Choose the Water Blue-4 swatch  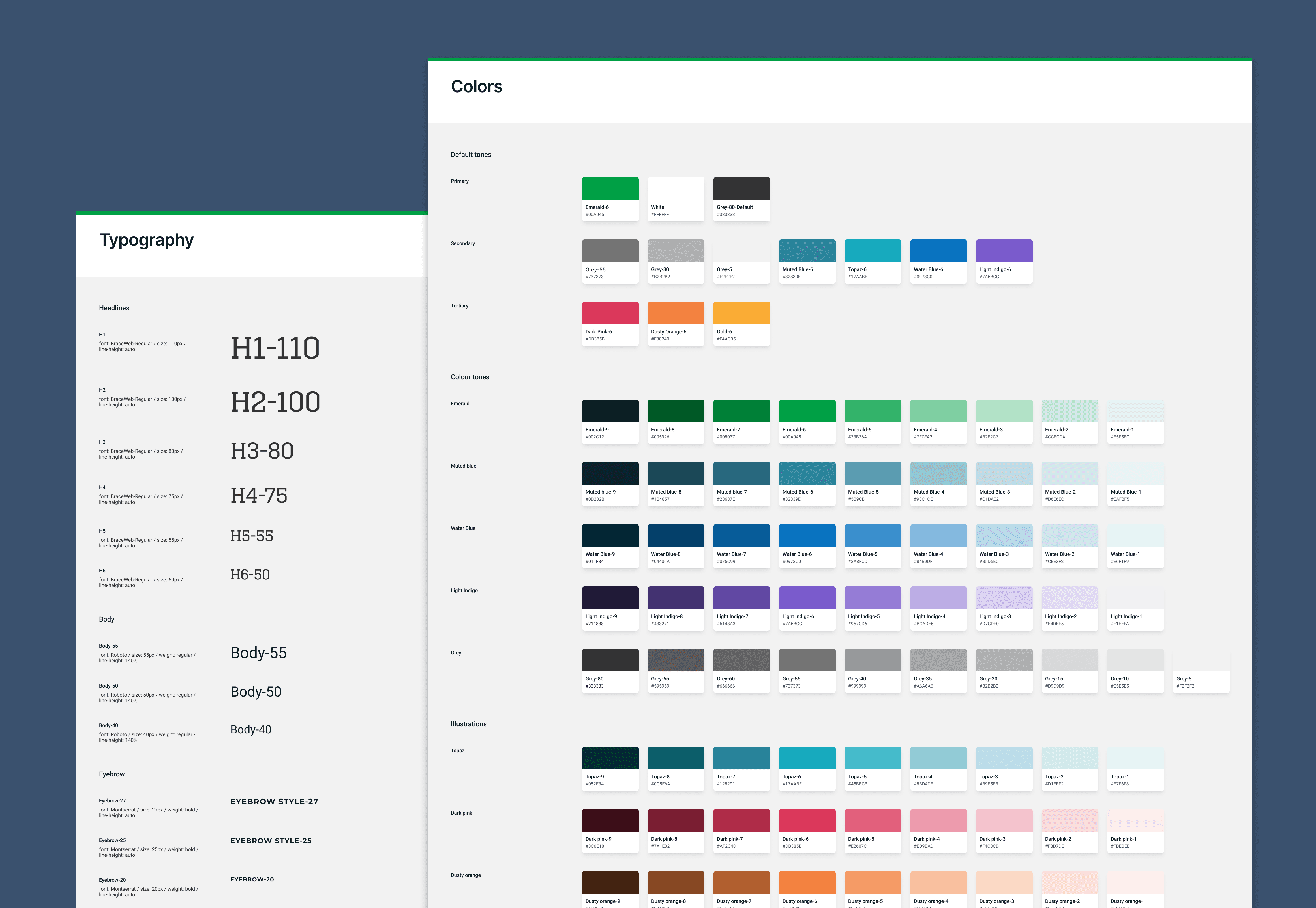(x=938, y=536)
